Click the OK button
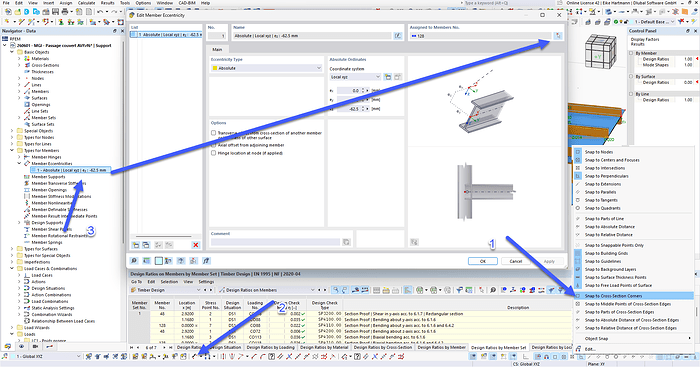Screen dimensions: 700x367 click(x=483, y=261)
